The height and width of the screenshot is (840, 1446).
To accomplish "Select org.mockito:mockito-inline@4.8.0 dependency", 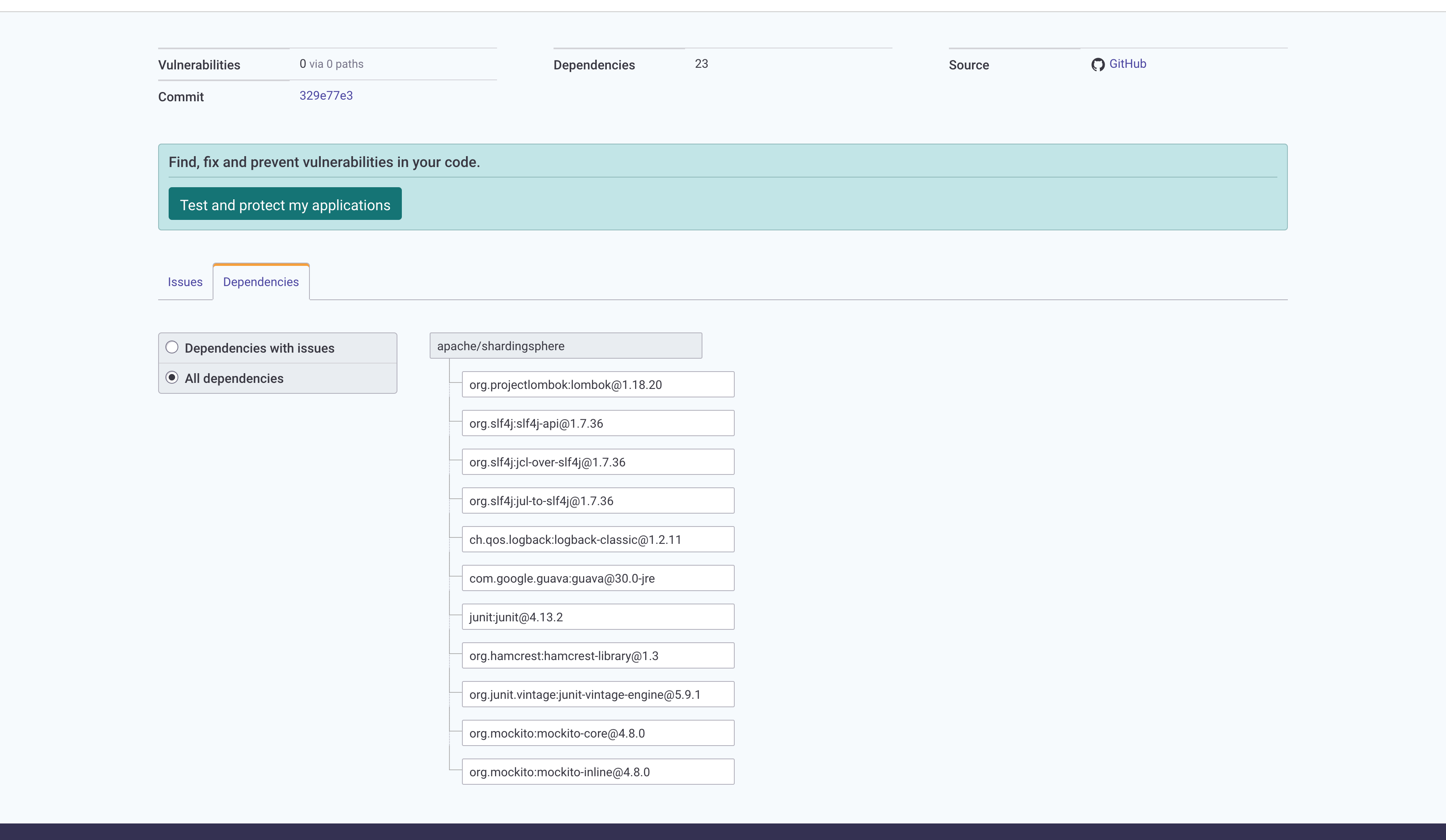I will click(598, 772).
